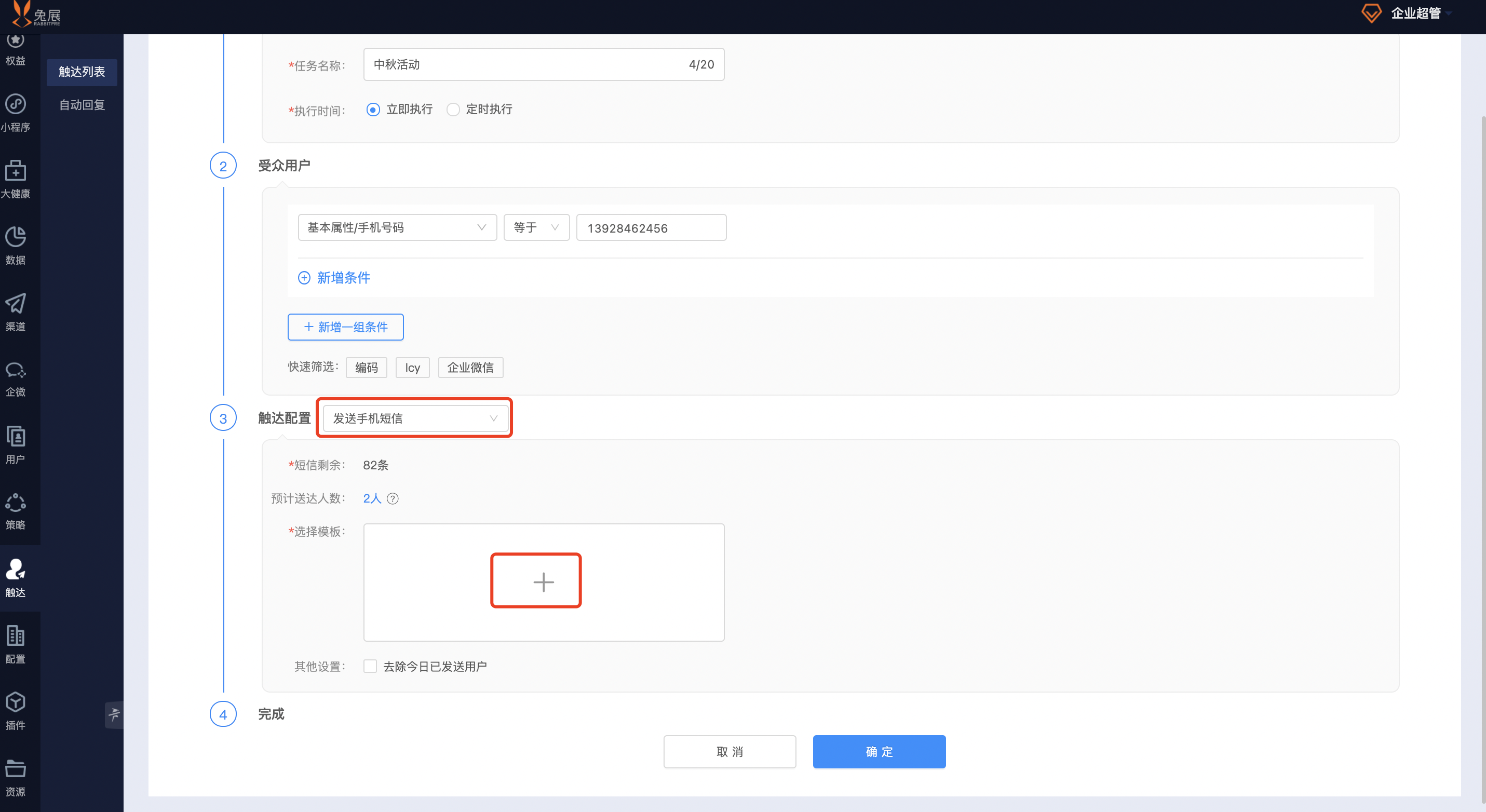1486x812 pixels.
Task: Click 新增一组条件 button
Action: click(346, 327)
